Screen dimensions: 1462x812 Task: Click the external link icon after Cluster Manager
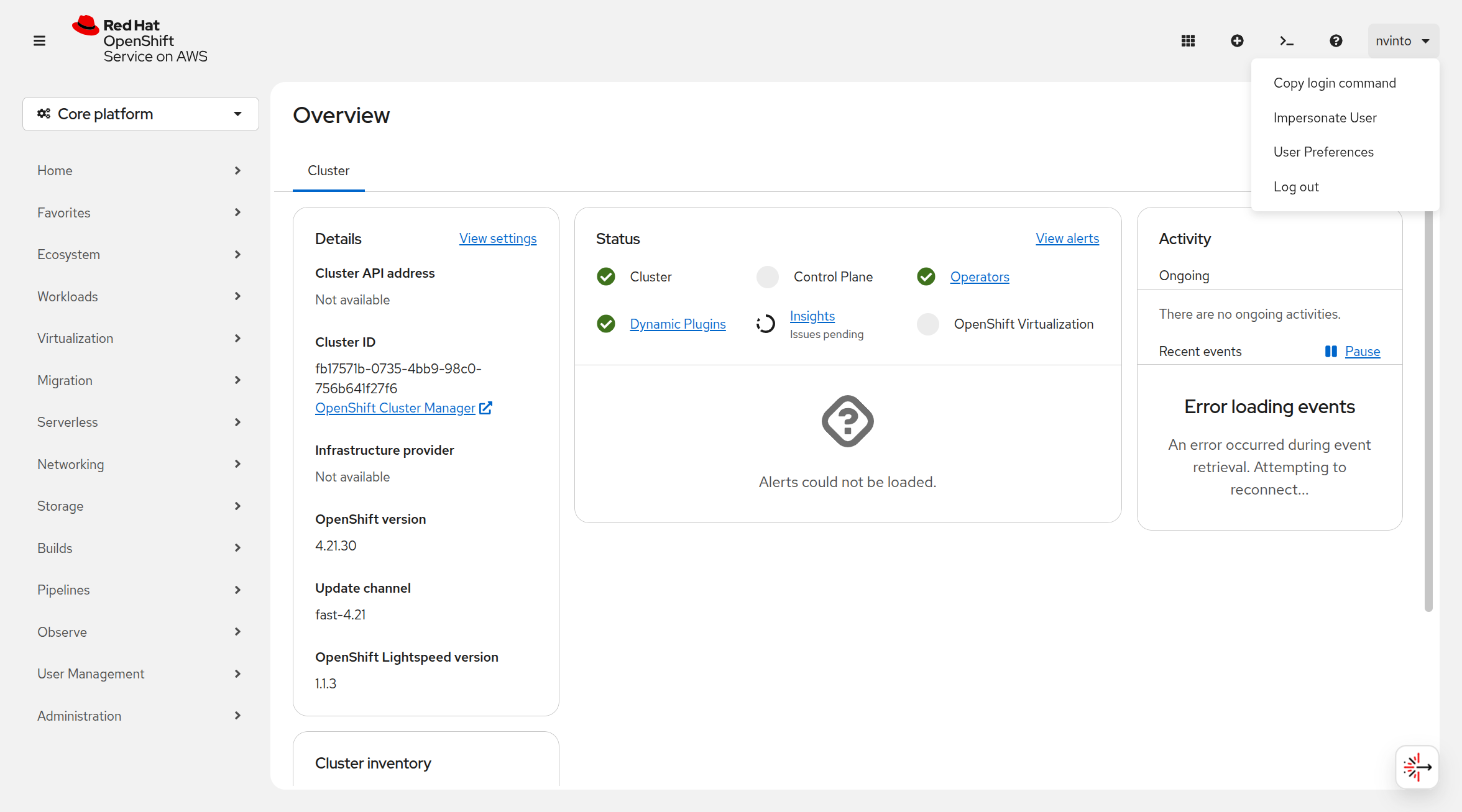pos(486,408)
